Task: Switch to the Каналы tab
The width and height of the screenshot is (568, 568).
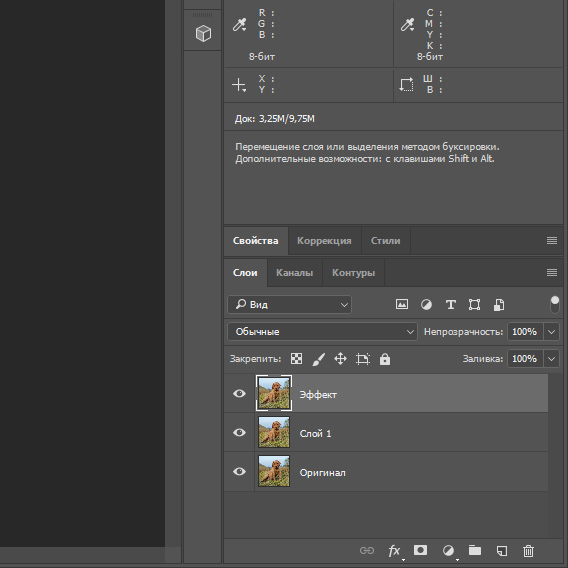Action: [x=295, y=273]
